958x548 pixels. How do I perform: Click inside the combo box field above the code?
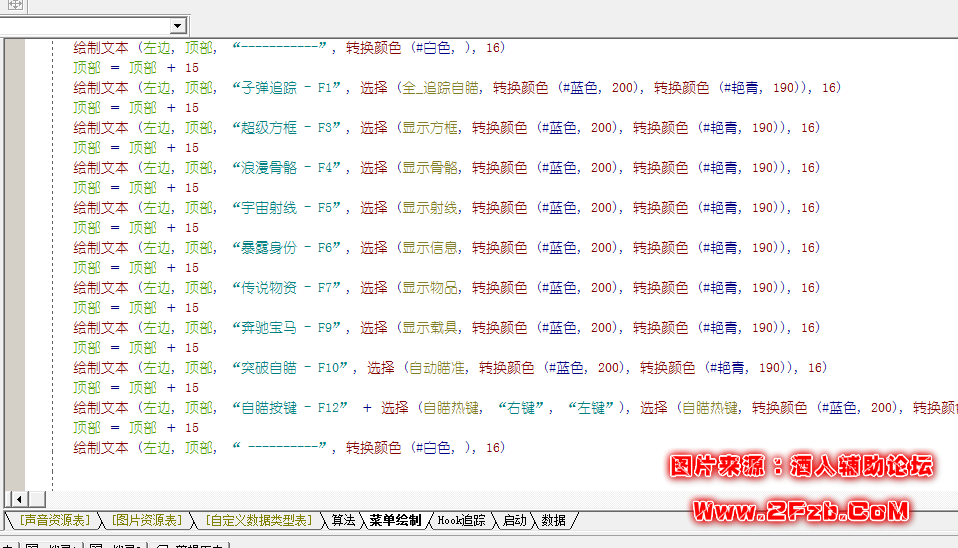coord(86,26)
